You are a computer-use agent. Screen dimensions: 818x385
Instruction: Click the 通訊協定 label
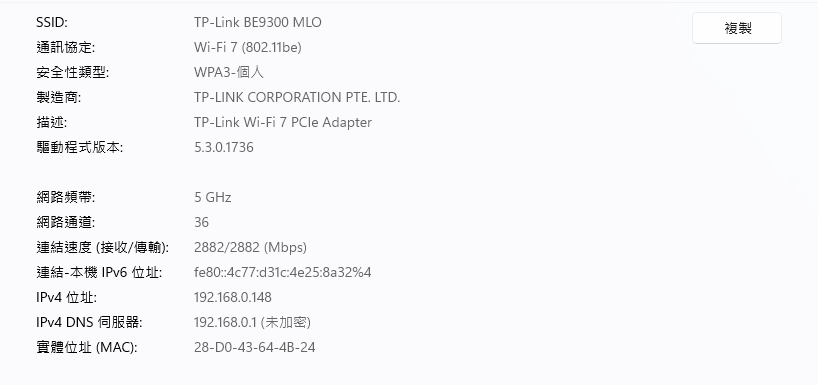pos(66,47)
